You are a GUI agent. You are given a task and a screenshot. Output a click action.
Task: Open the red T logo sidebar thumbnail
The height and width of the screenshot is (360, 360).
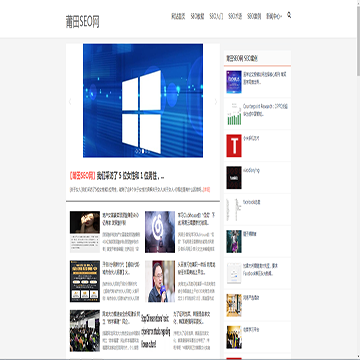(234, 146)
